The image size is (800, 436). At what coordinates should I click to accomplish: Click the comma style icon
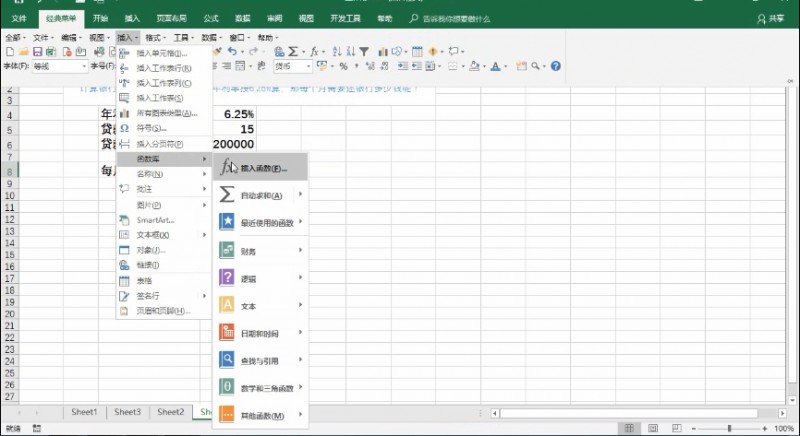click(x=356, y=66)
